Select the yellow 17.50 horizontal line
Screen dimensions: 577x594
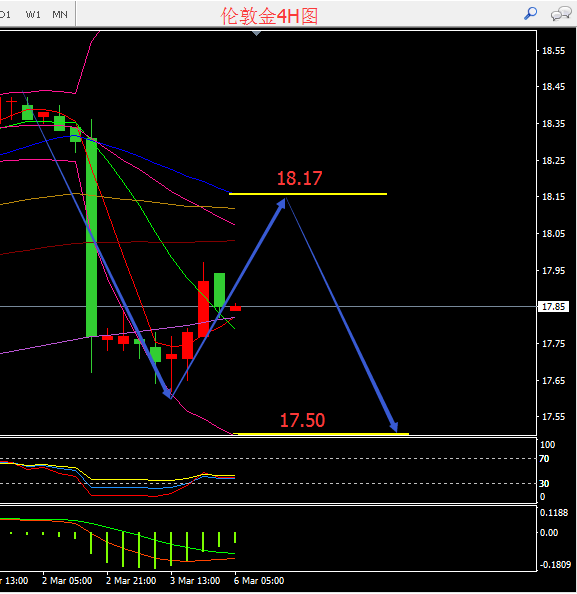click(x=321, y=434)
